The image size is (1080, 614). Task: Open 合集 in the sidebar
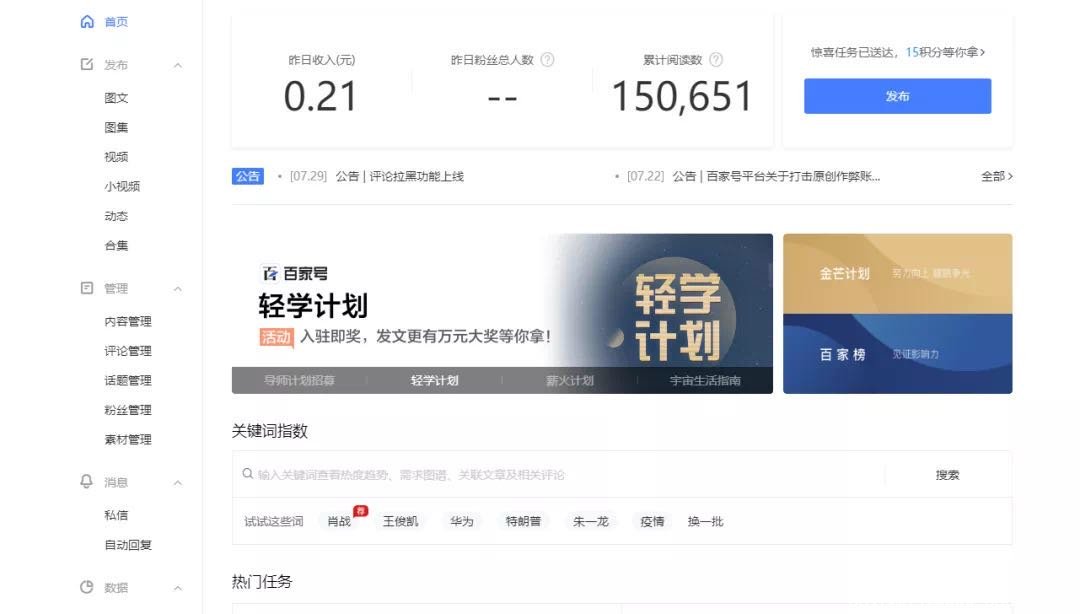[x=116, y=246]
